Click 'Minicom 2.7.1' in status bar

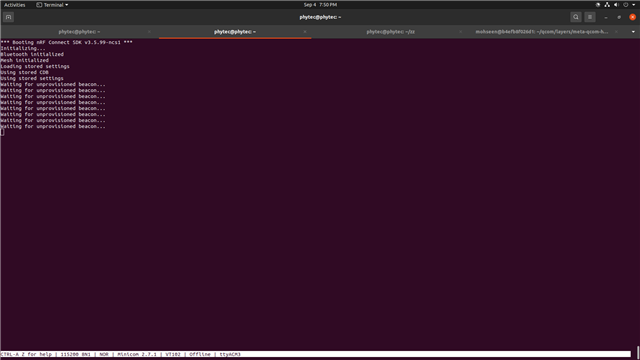tap(137, 354)
